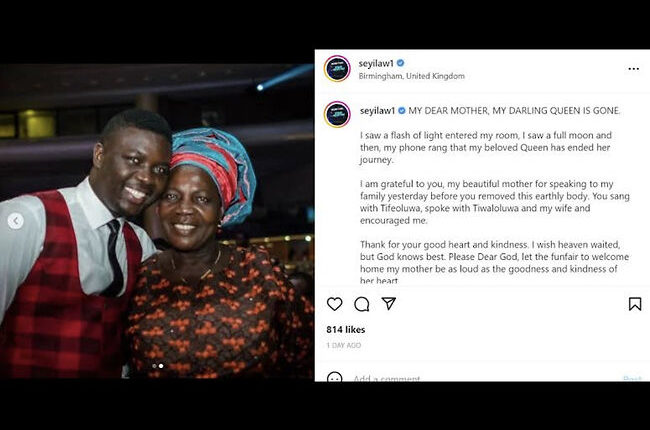This screenshot has width=650, height=430.
Task: Share post via paper plane icon
Action: click(388, 304)
